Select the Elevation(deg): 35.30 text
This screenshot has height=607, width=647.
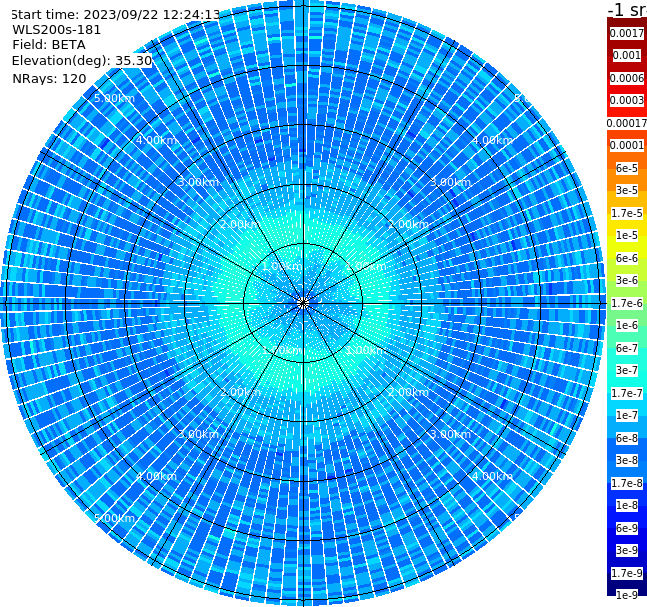click(x=82, y=61)
